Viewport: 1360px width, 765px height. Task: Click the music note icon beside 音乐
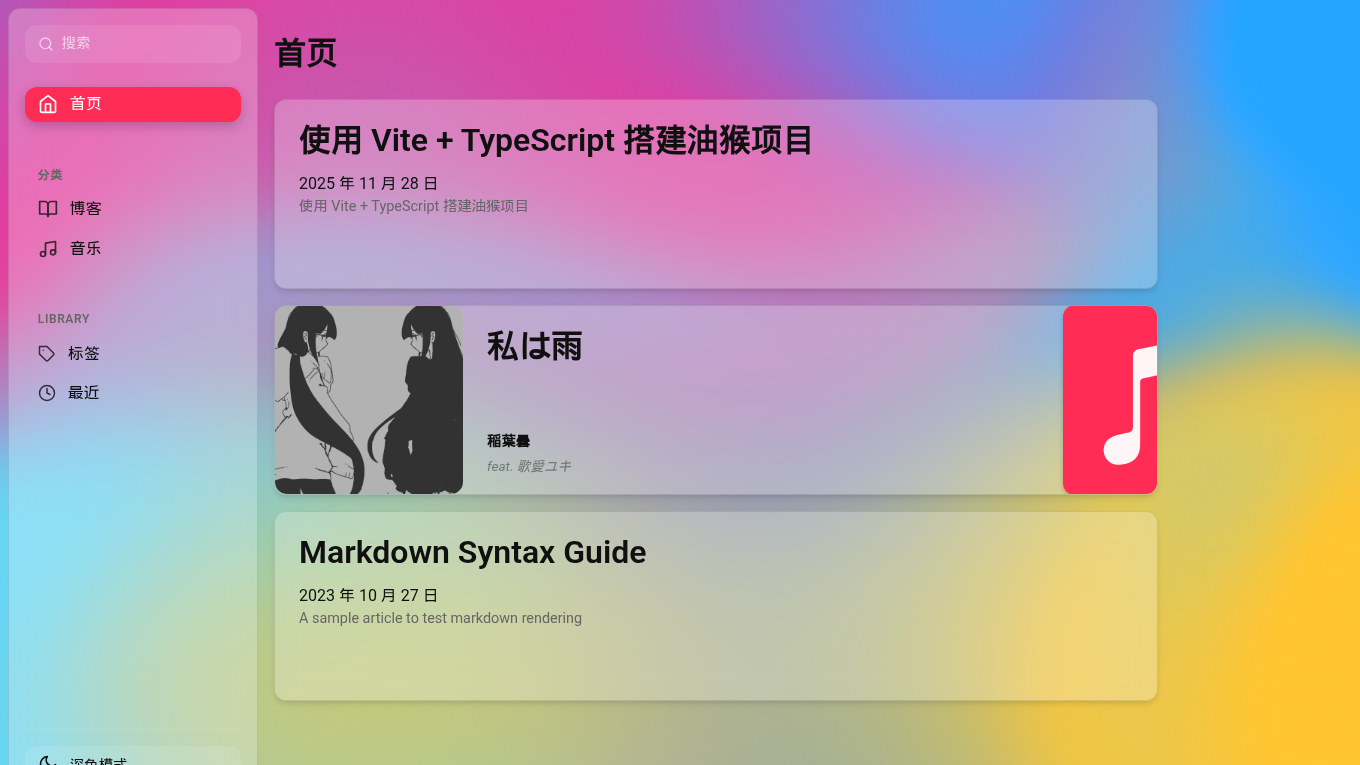[x=47, y=248]
